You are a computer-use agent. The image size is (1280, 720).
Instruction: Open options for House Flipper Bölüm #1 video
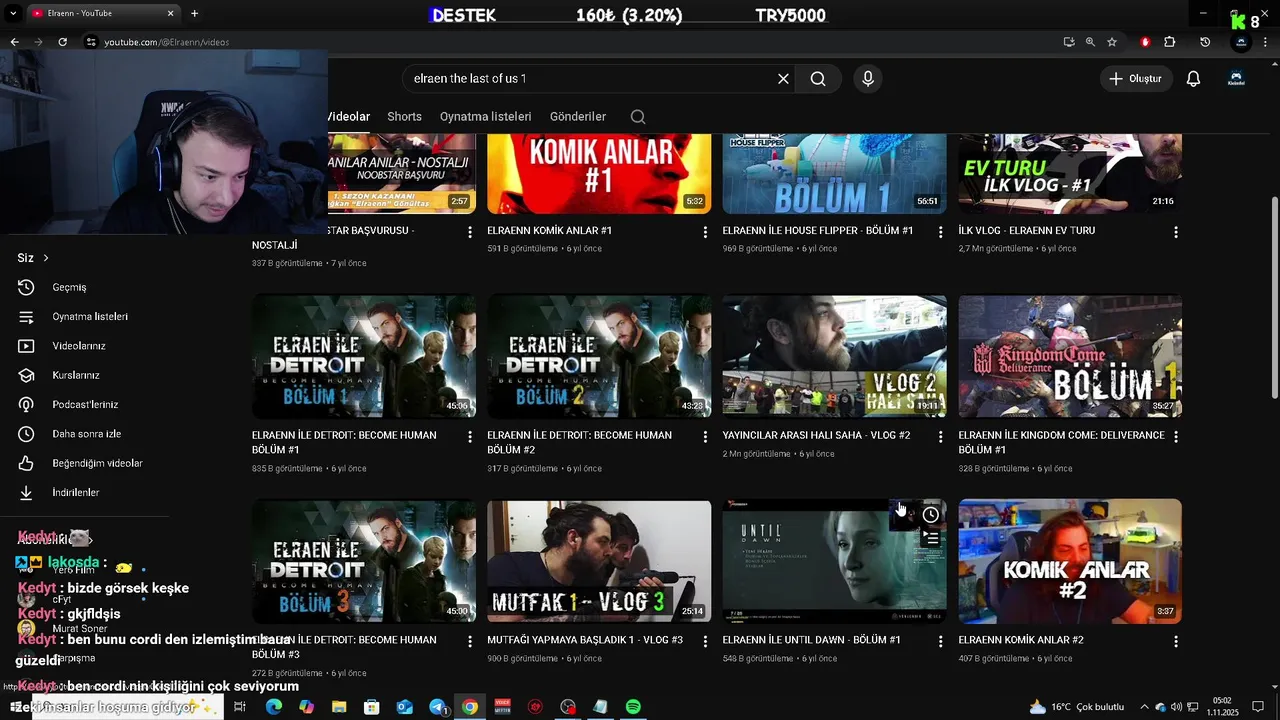coord(940,232)
